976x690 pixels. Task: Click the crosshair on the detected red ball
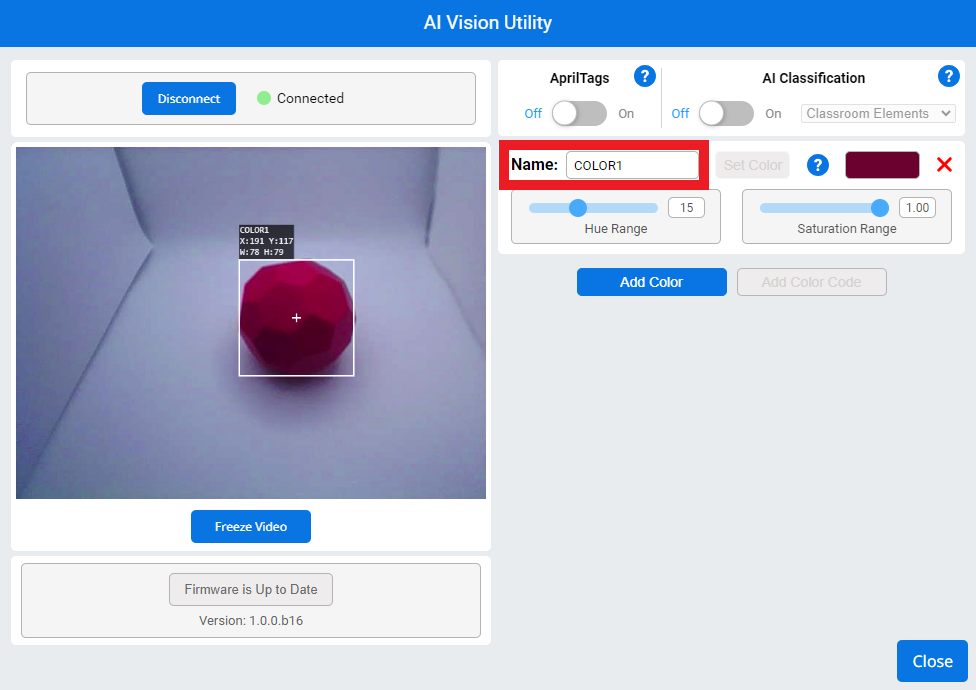(296, 317)
